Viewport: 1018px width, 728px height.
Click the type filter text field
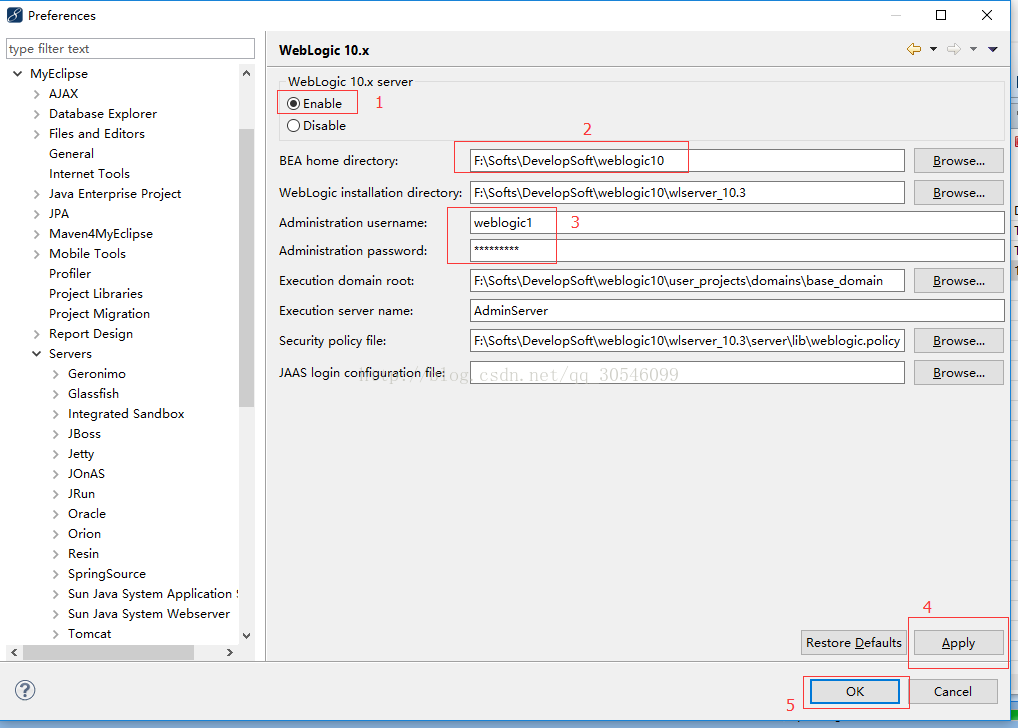pyautogui.click(x=130, y=49)
